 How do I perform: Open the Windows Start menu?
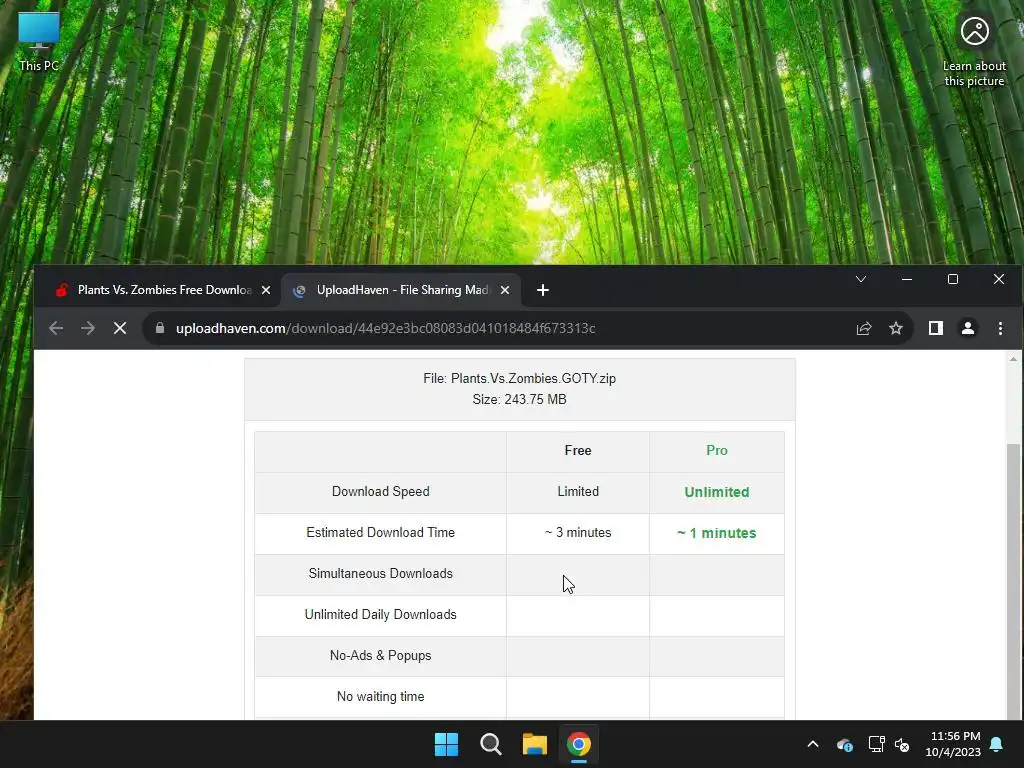tap(447, 744)
